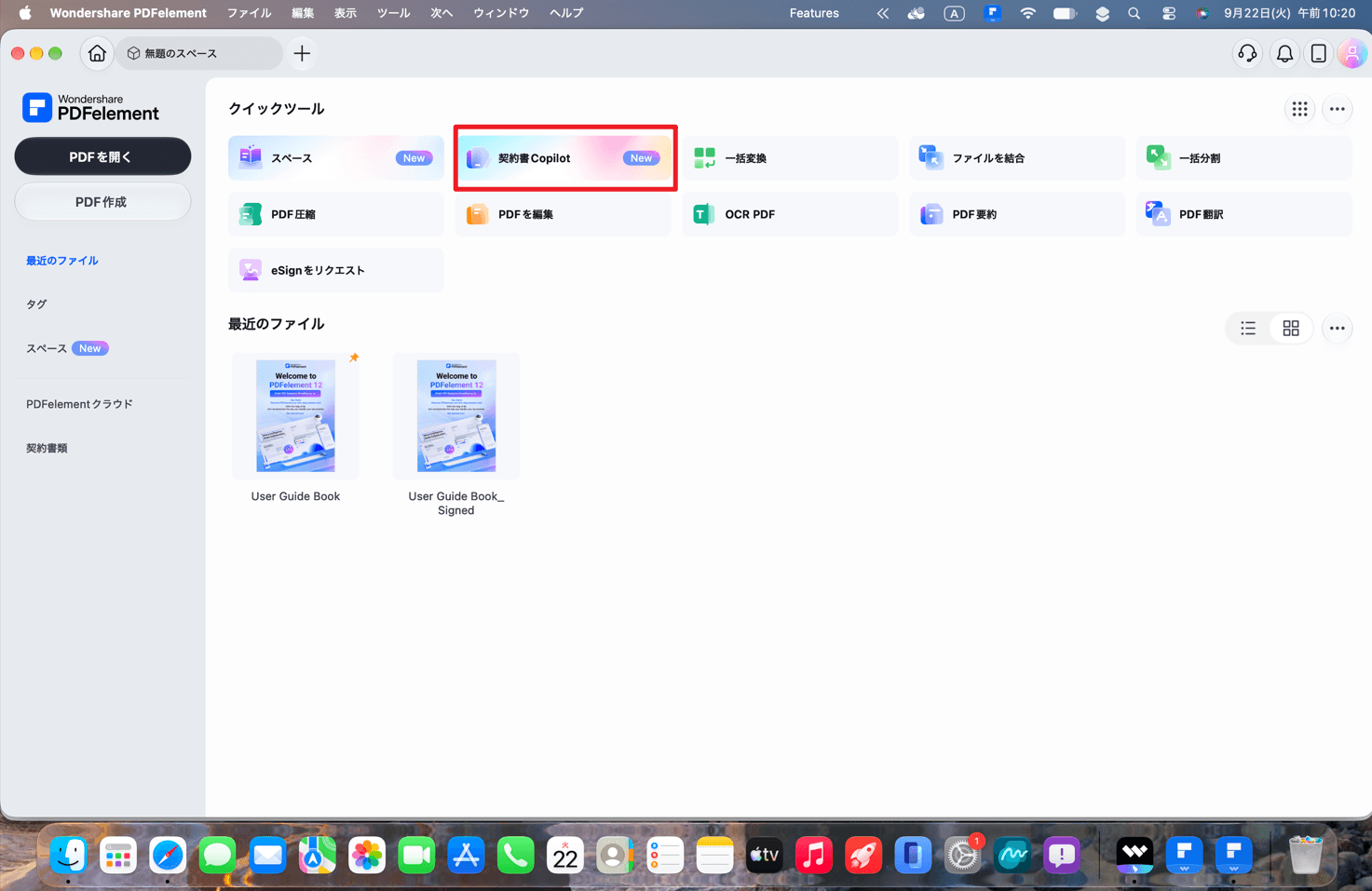Open notifications bell icon
The height and width of the screenshot is (891, 1372).
(x=1284, y=54)
